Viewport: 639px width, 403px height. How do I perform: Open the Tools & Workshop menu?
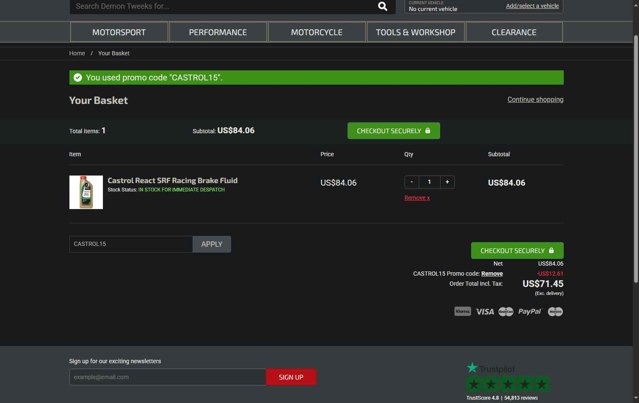click(415, 32)
